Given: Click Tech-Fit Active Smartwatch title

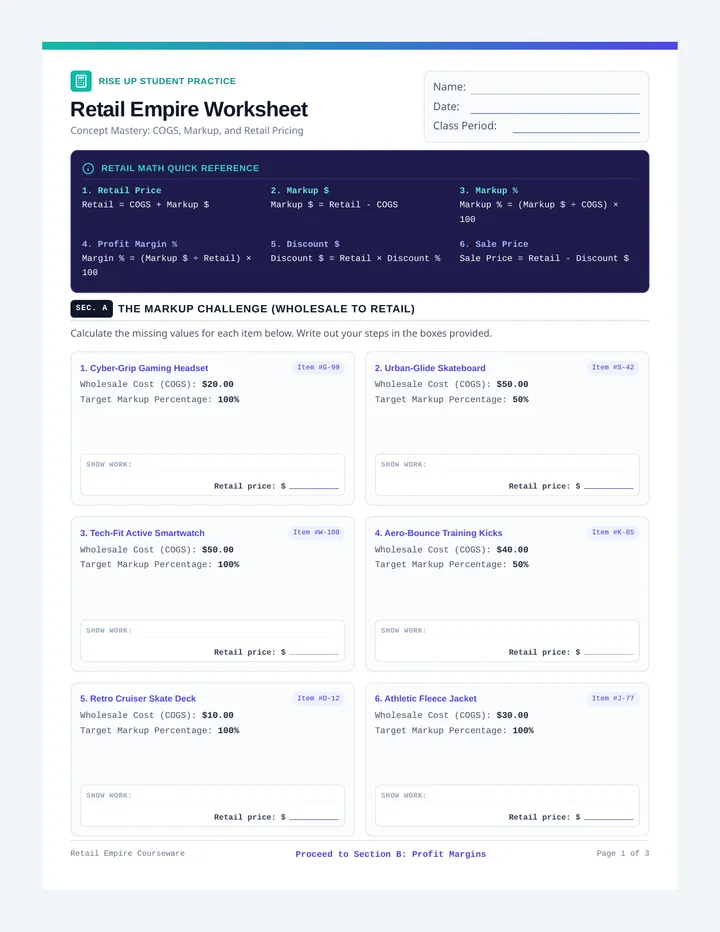Looking at the screenshot, I should (x=142, y=533).
